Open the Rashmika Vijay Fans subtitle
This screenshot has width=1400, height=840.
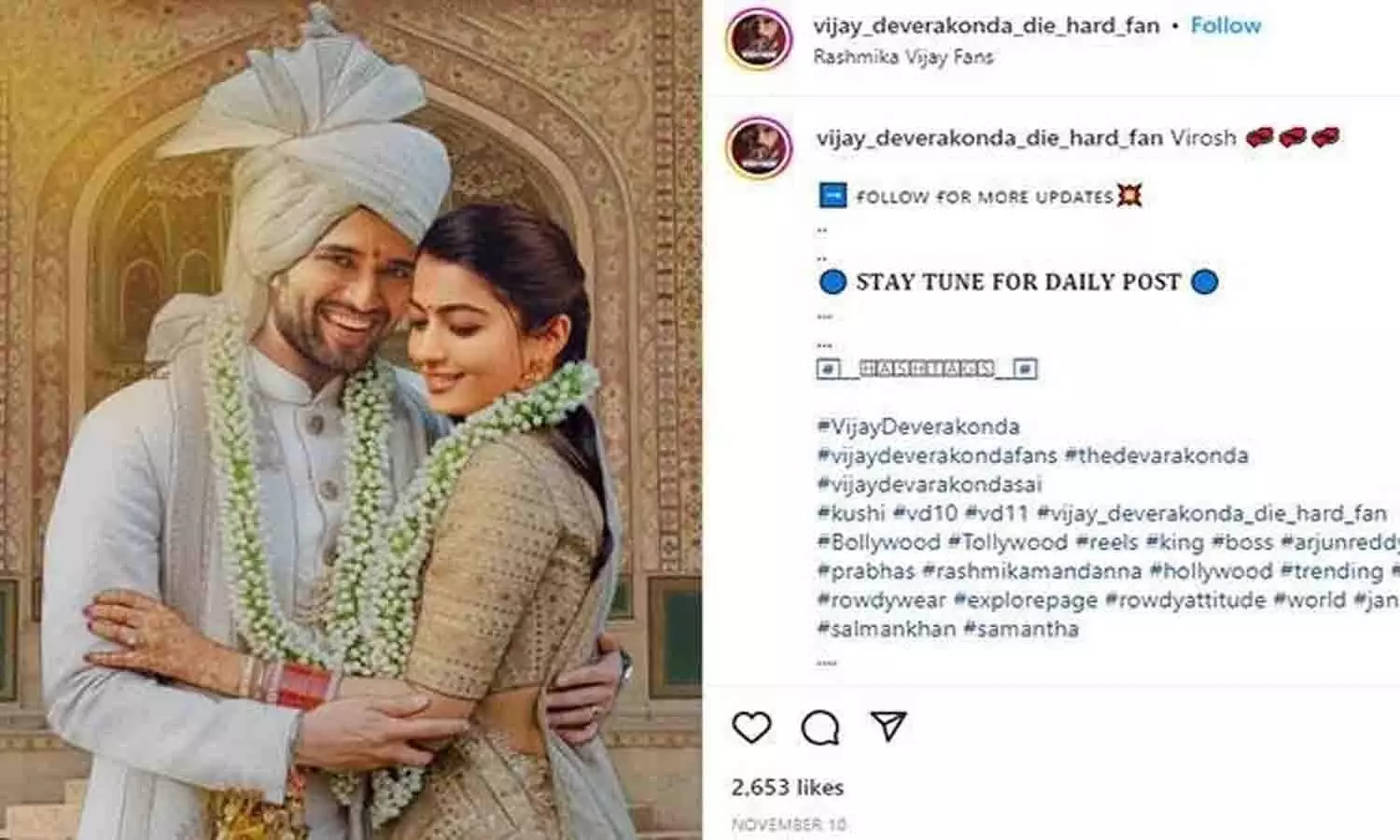(x=903, y=57)
